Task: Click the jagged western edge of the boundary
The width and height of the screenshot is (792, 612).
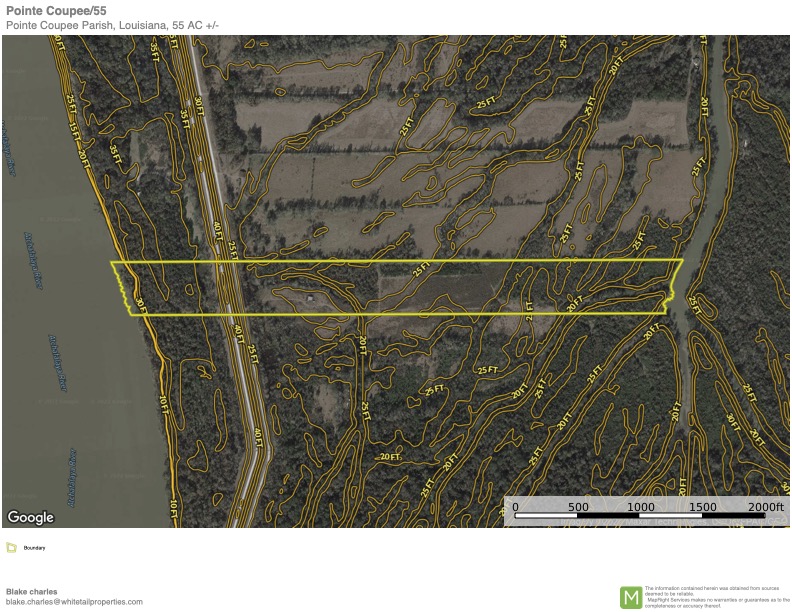Action: [x=122, y=290]
